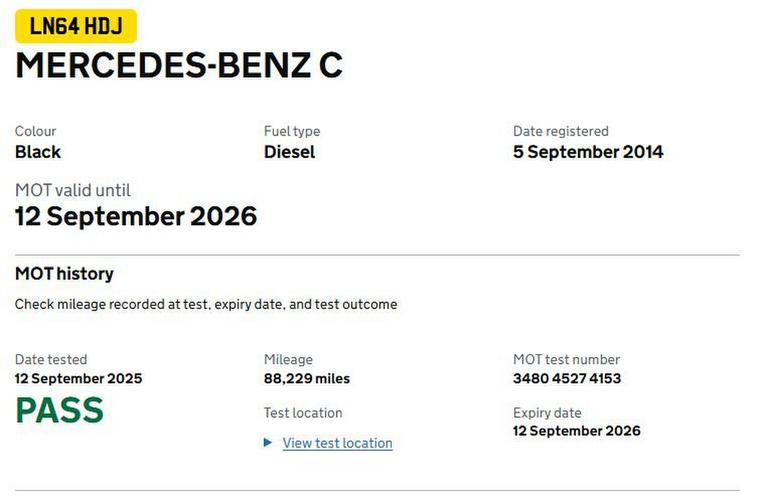
Task: Expand the View test location arrow
Action: tap(268, 443)
